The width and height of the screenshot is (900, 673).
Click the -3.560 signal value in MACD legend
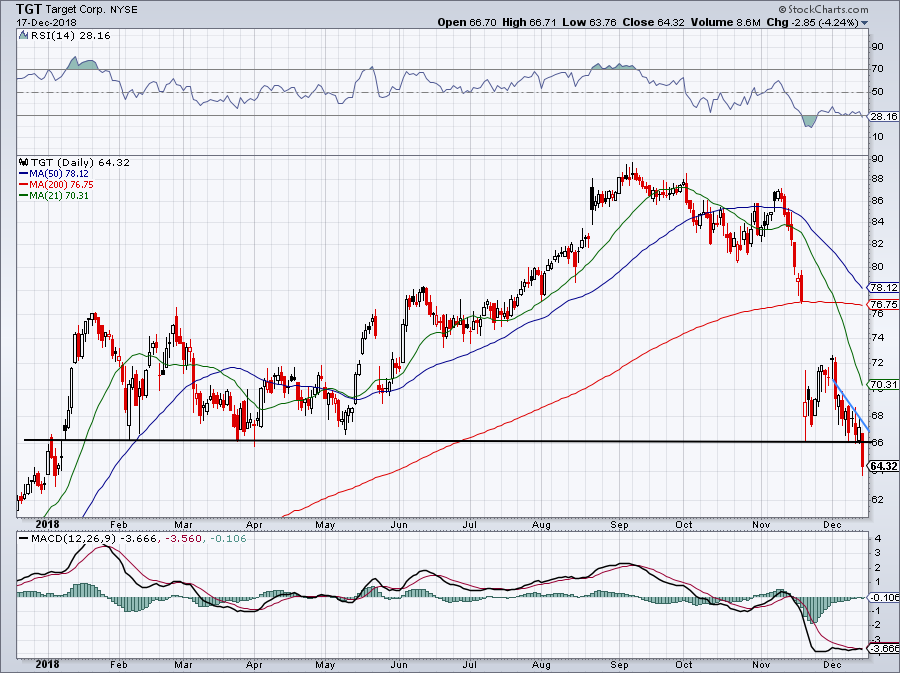pyautogui.click(x=183, y=539)
